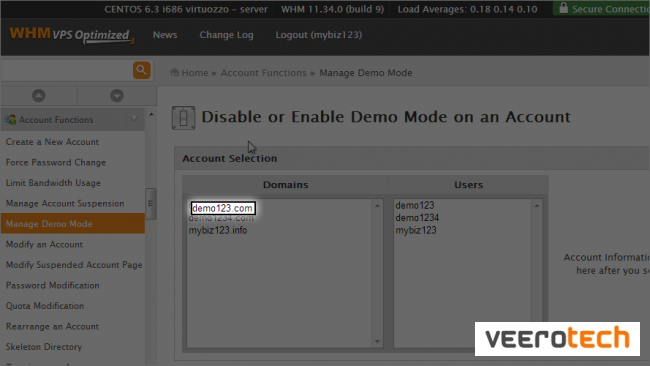Click the sidebar search input field
Viewport: 650px width, 366px height.
click(x=66, y=70)
